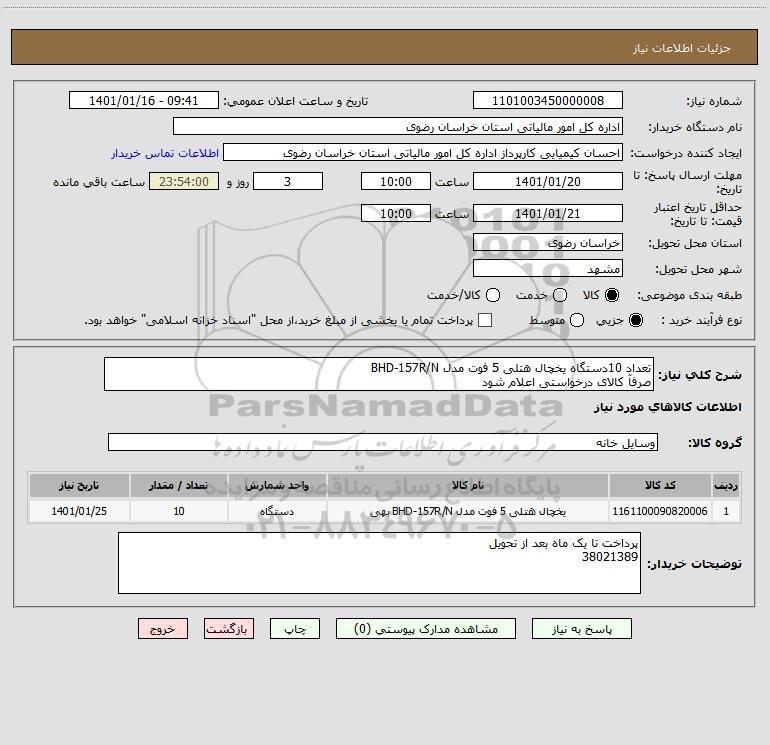Open the اطلاعات تماس خریدار link
Image resolution: width=770 pixels, height=745 pixels.
click(165, 153)
